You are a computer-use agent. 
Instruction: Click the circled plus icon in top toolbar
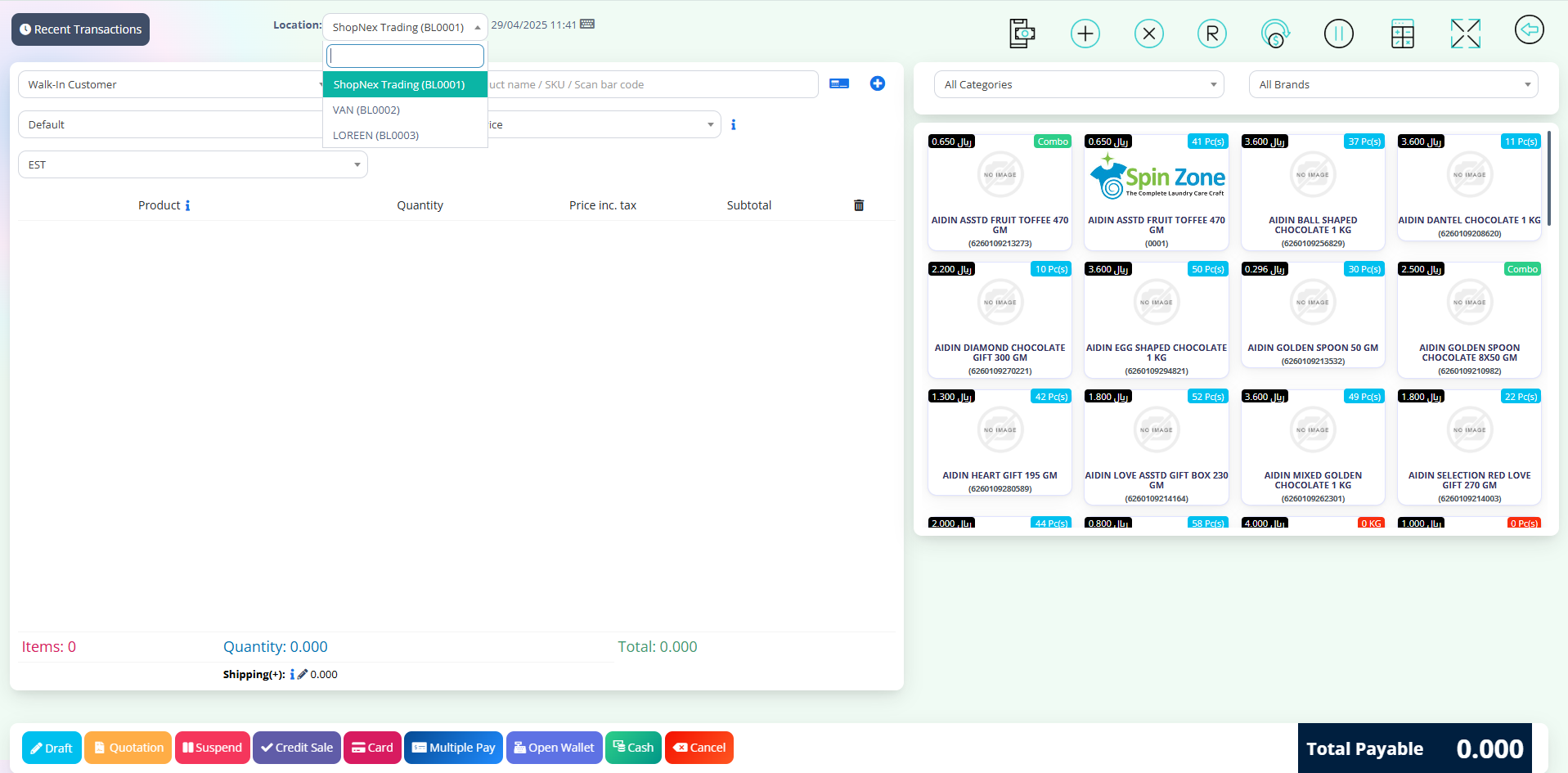tap(1085, 34)
